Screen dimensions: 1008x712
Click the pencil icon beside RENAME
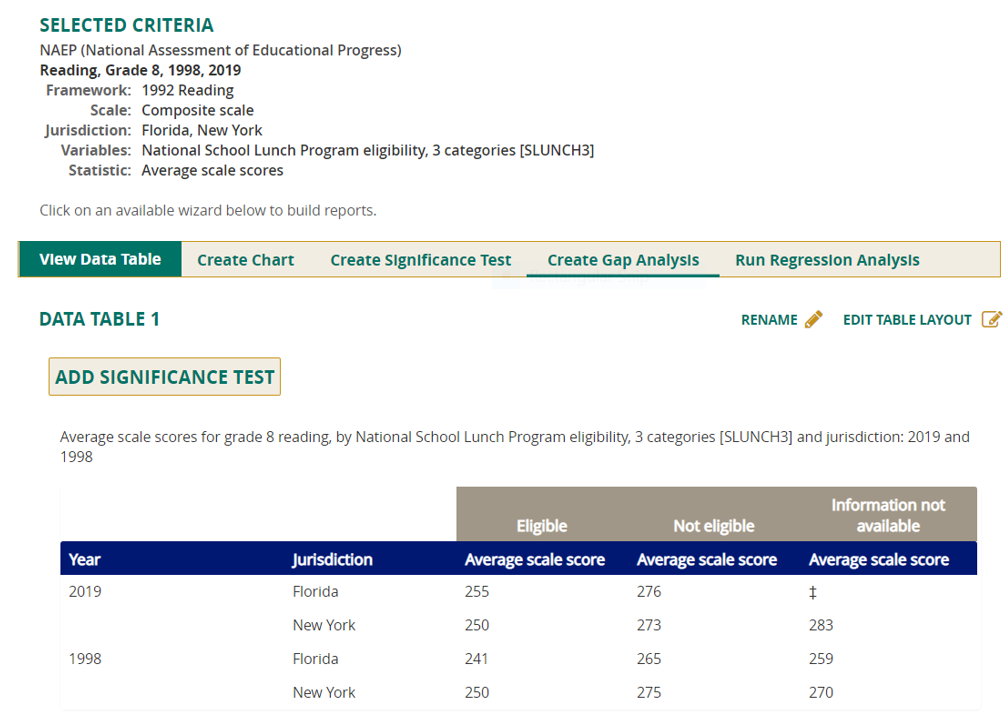(813, 319)
